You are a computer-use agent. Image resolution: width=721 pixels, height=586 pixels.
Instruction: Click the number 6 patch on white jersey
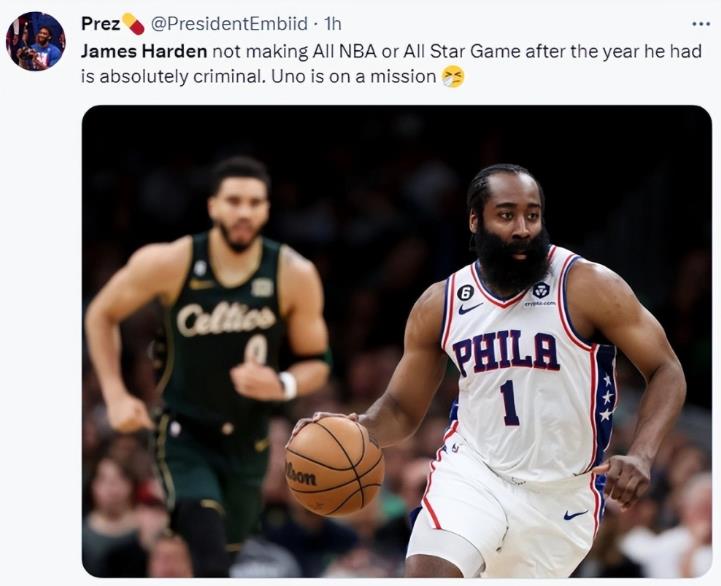point(463,290)
